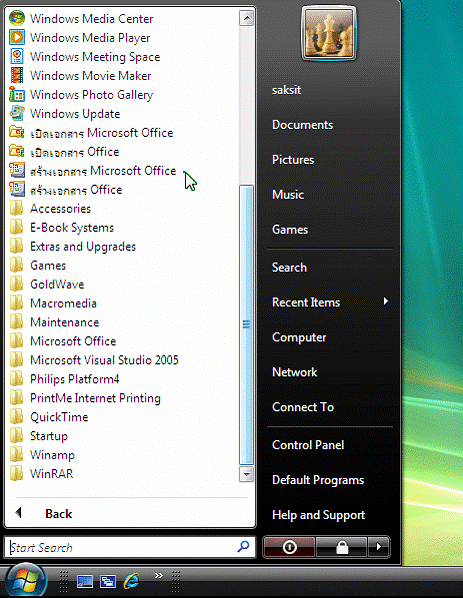Screen dimensions: 463x598
Task: Click the Show Desktop quick launch icon
Action: [85, 582]
